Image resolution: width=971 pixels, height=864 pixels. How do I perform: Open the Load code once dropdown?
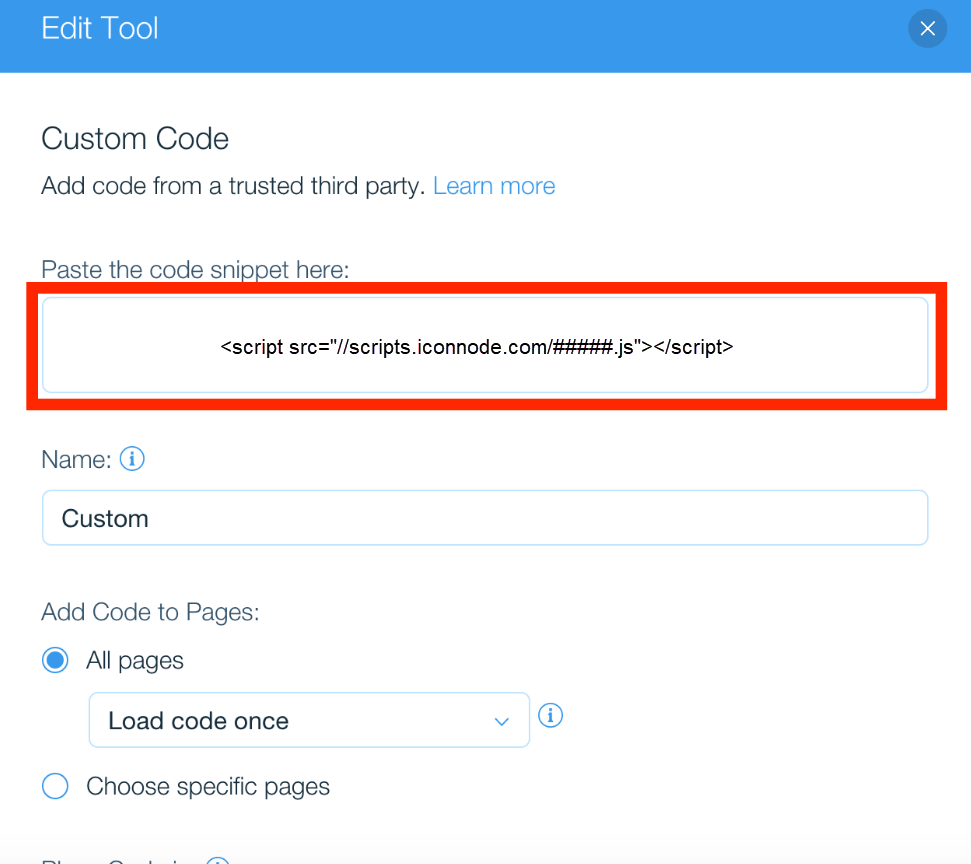pos(309,720)
